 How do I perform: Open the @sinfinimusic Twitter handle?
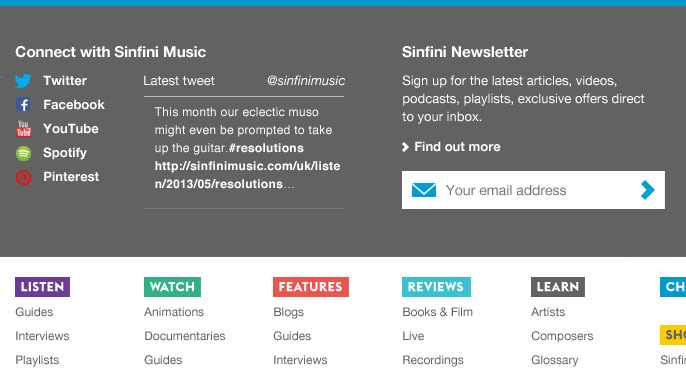(306, 81)
